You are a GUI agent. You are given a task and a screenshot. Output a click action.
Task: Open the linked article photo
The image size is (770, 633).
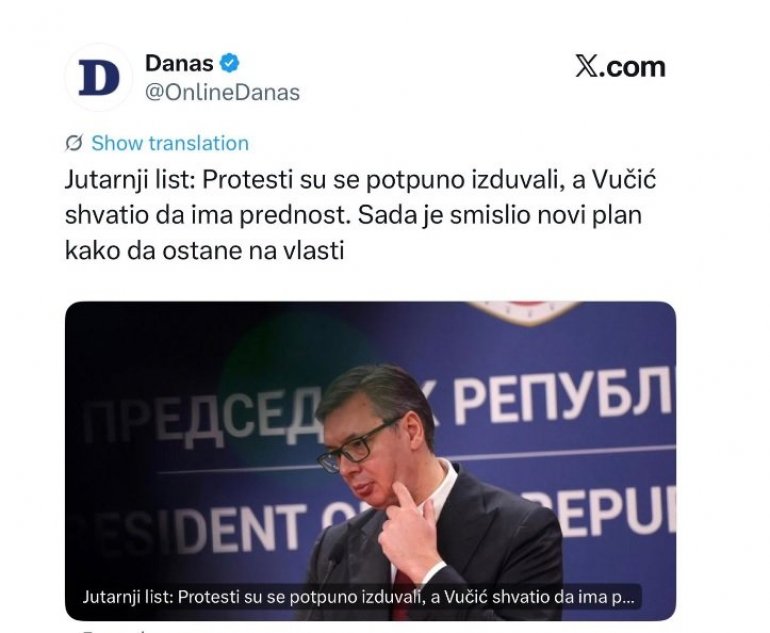tap(370, 461)
